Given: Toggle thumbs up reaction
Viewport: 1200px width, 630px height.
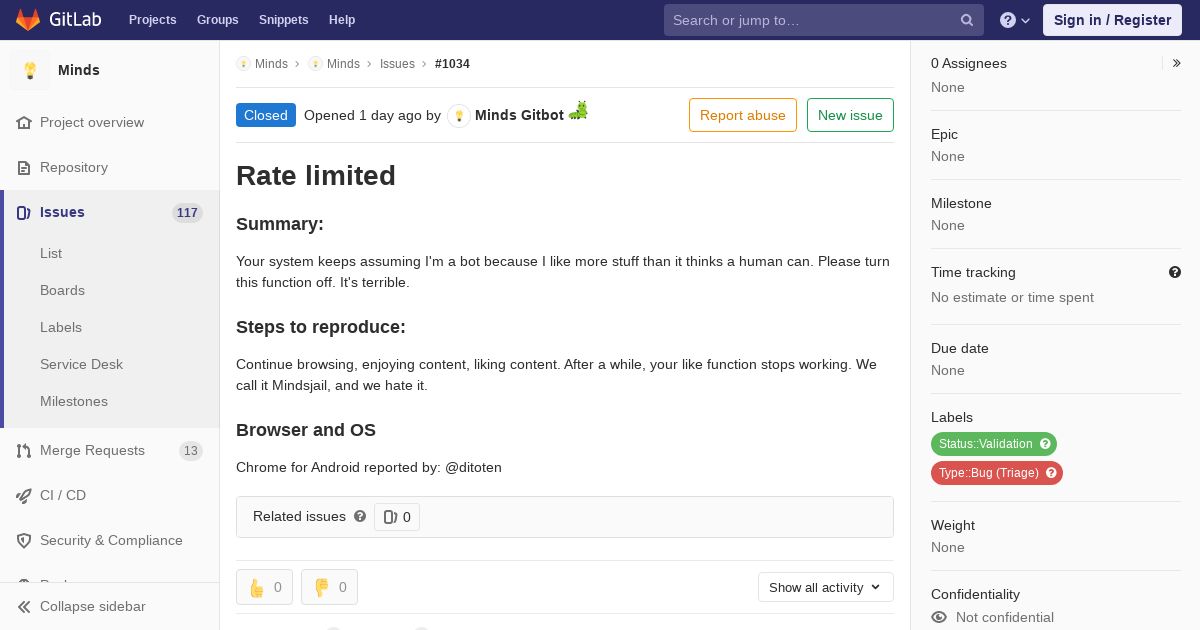Looking at the screenshot, I should click(x=264, y=587).
